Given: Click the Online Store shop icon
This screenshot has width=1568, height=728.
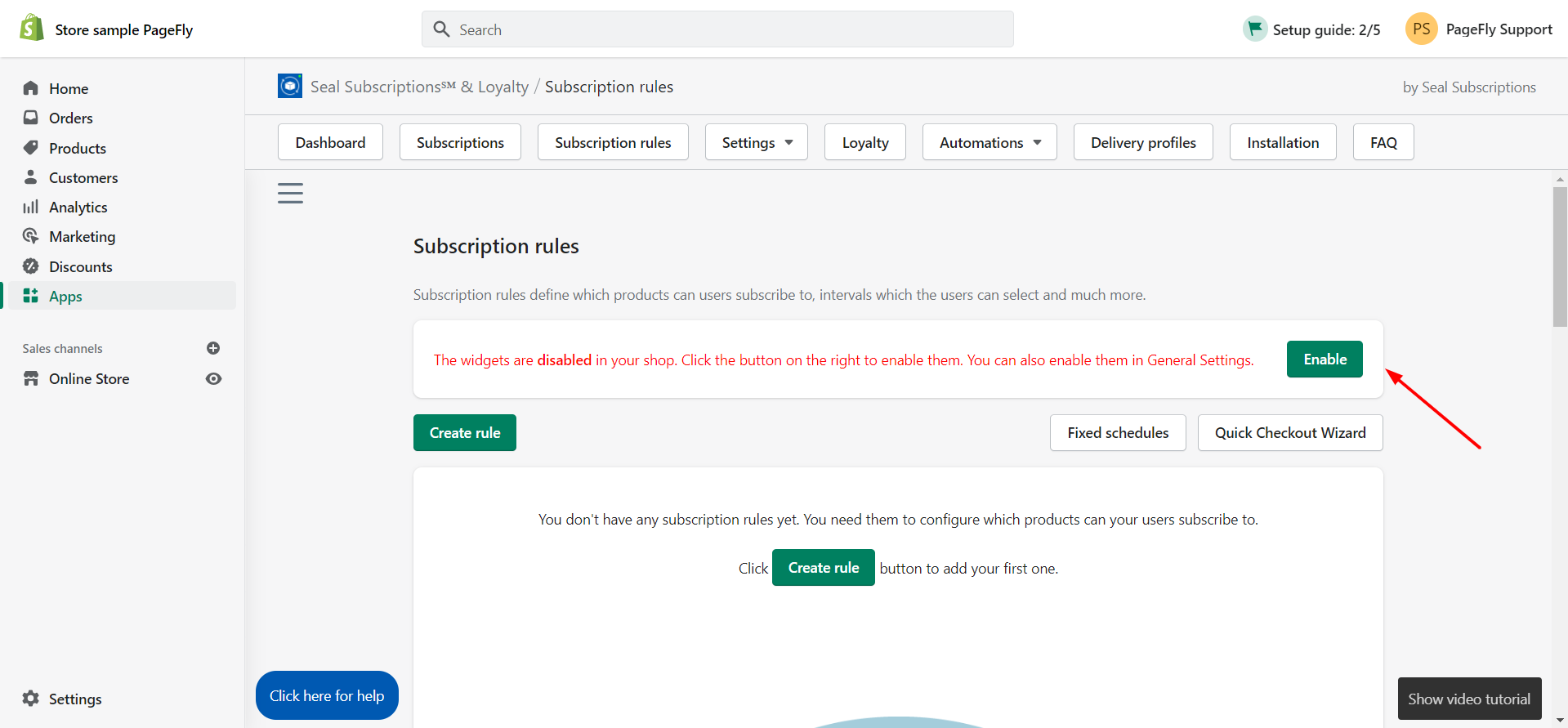Looking at the screenshot, I should pos(31,378).
